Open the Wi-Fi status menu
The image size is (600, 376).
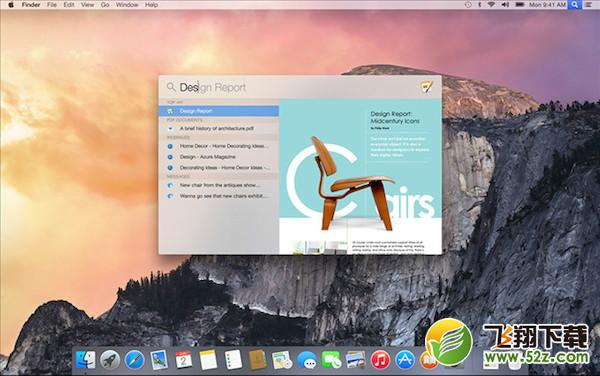[492, 5]
